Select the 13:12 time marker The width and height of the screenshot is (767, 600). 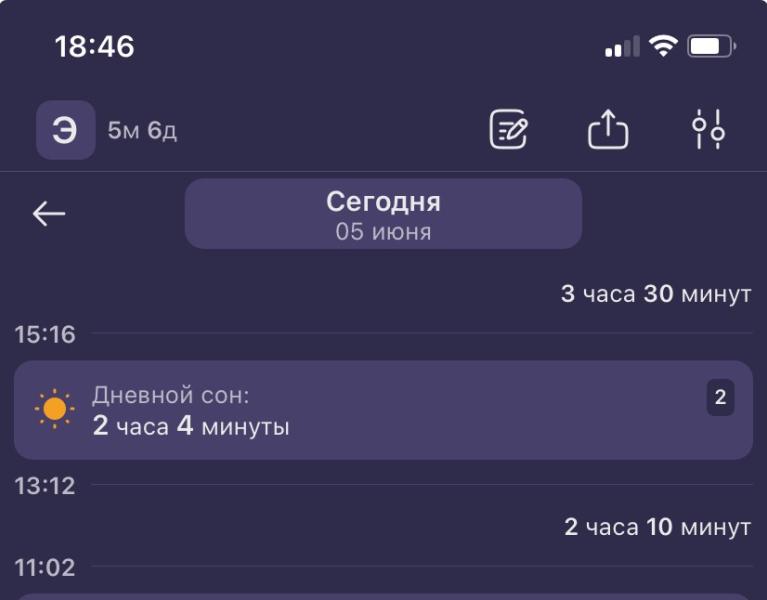coord(45,486)
